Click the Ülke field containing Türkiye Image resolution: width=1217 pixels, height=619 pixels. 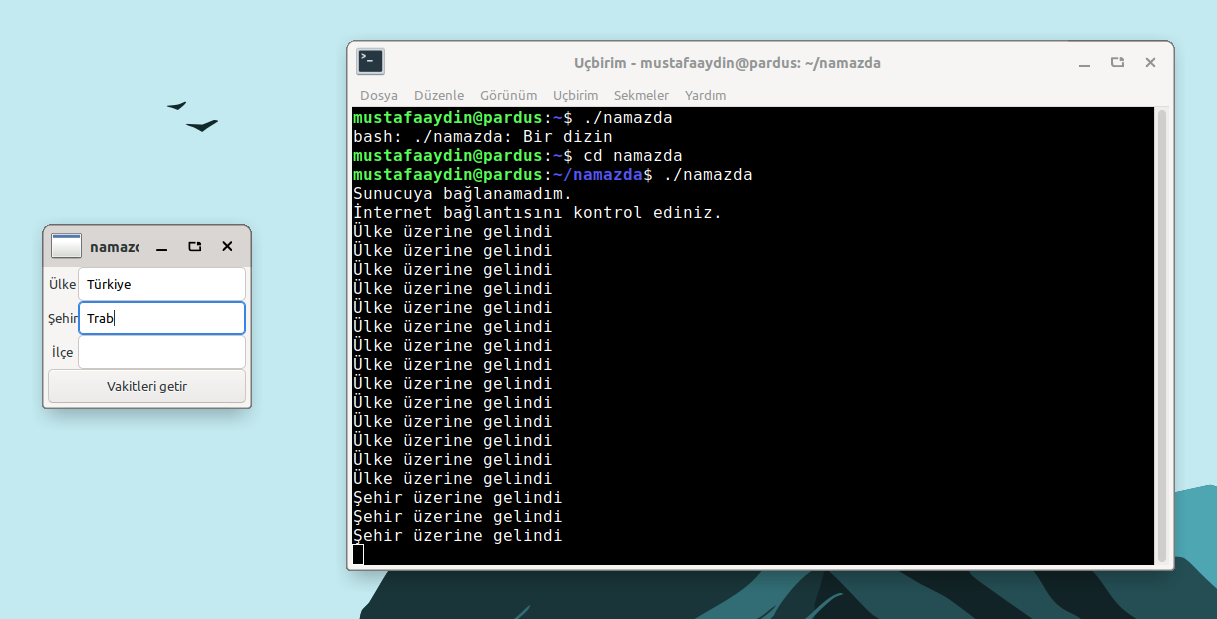click(x=161, y=284)
